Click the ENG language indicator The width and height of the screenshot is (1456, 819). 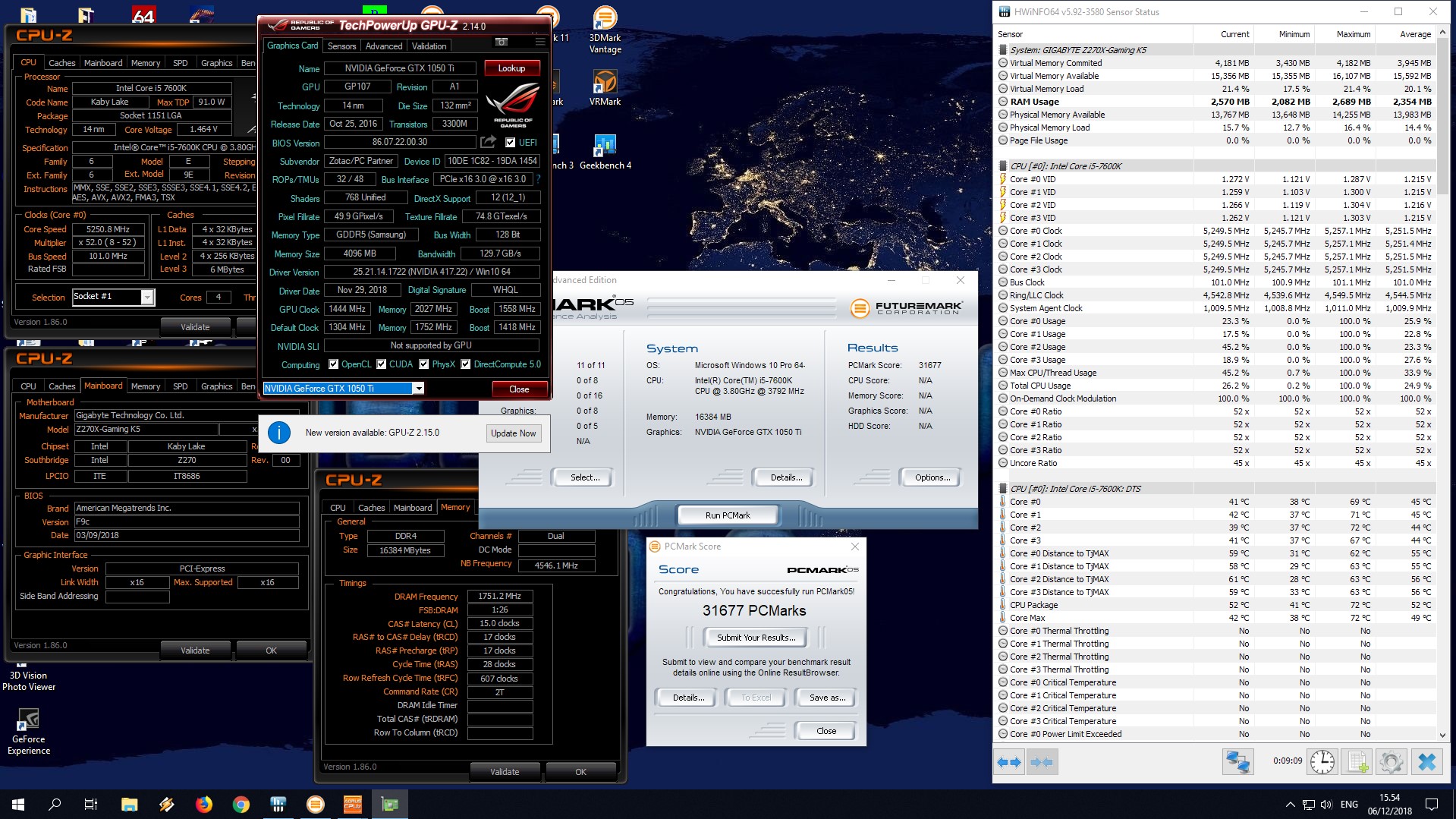1349,805
